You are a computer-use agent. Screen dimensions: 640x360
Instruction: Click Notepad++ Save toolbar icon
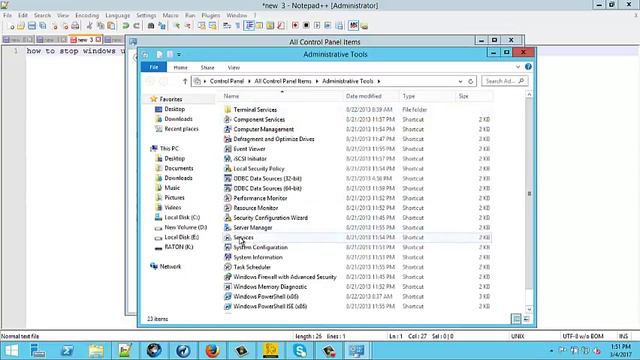(x=31, y=26)
